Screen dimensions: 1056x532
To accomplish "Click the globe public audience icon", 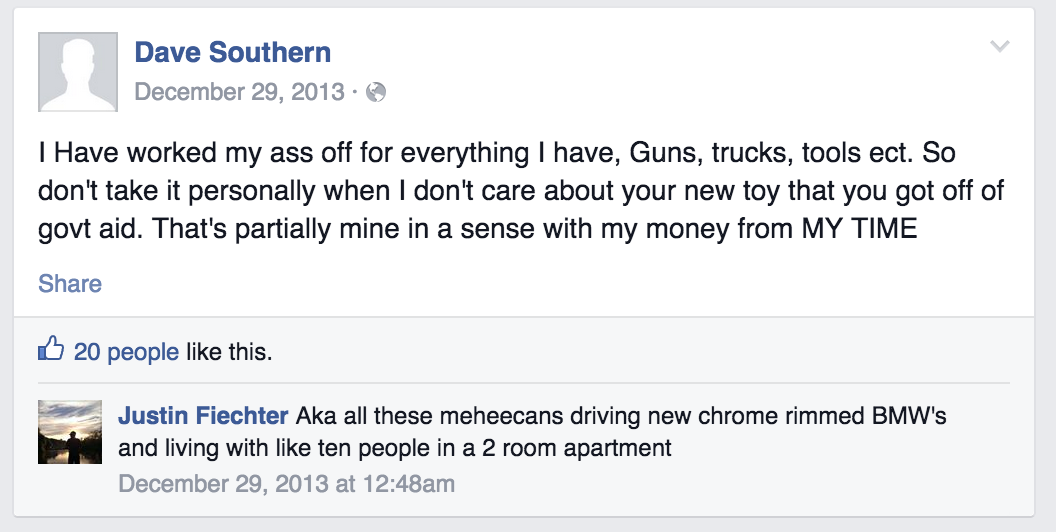I will pos(376,93).
